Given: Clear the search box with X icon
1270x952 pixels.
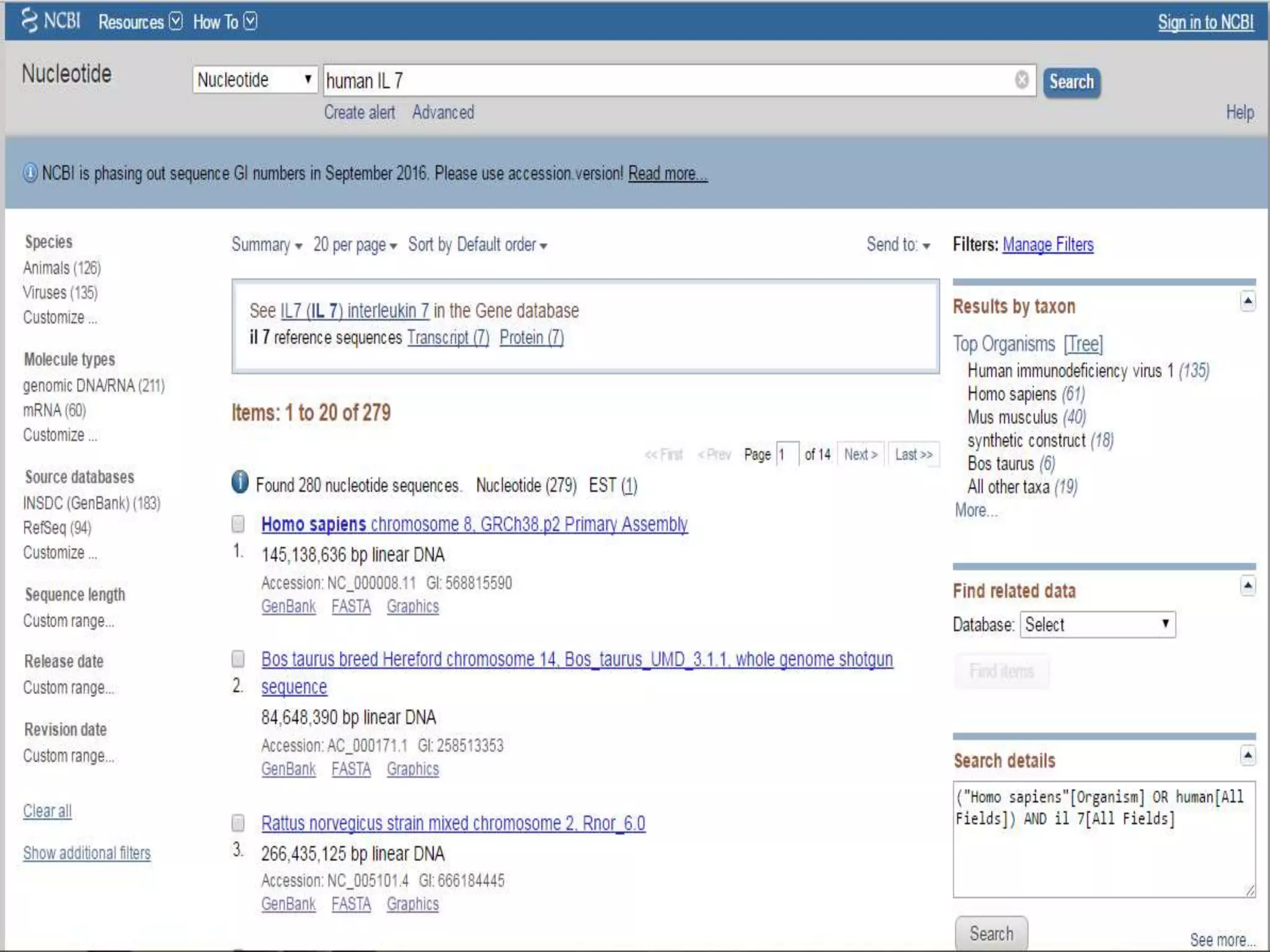Looking at the screenshot, I should click(1021, 80).
